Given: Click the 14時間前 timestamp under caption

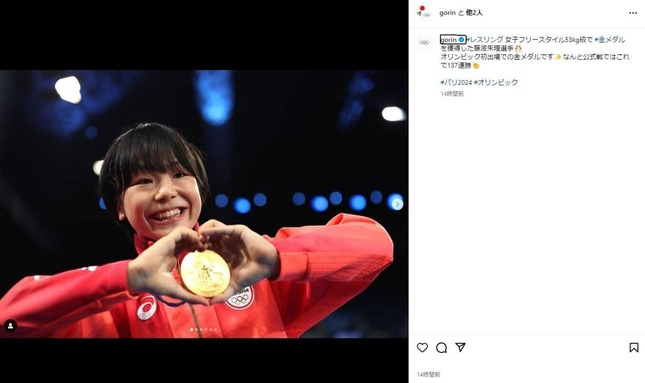Looking at the screenshot, I should pyautogui.click(x=452, y=94).
